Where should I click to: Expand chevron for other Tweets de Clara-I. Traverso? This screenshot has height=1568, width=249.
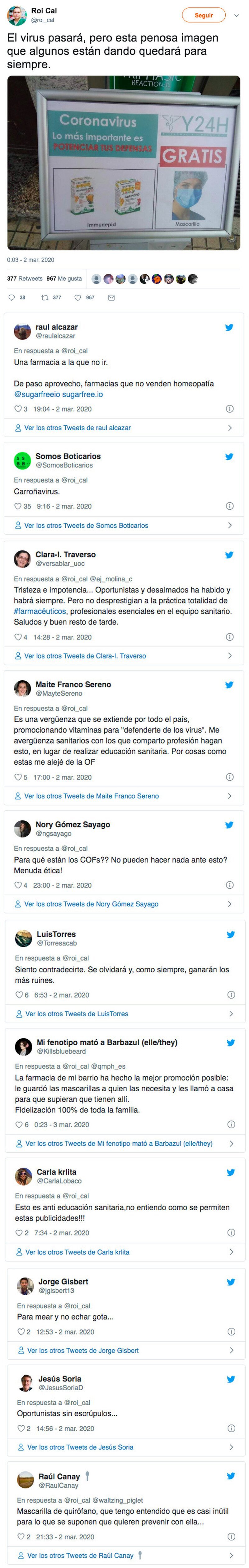(229, 656)
